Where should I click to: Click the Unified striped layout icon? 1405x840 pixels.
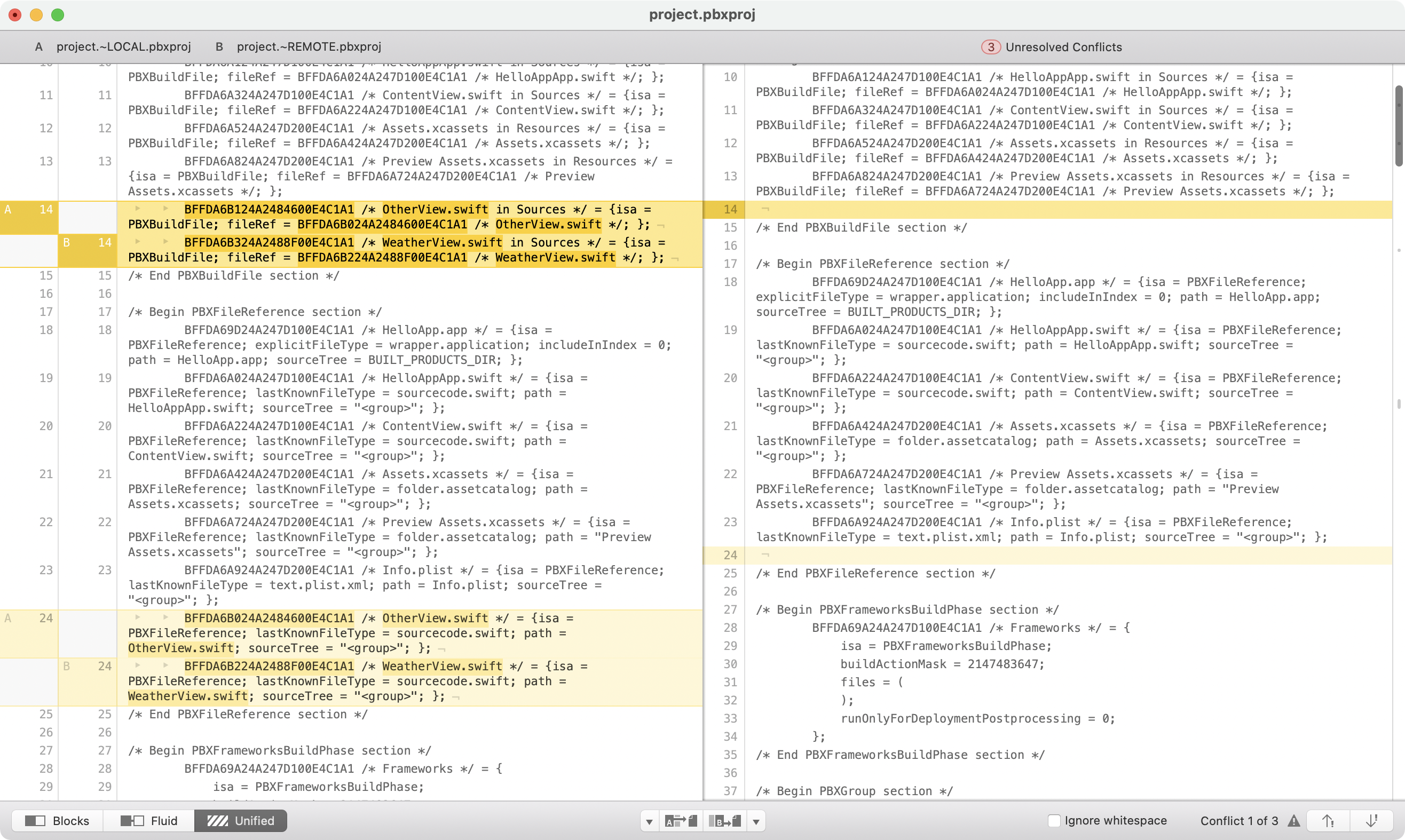point(217,820)
